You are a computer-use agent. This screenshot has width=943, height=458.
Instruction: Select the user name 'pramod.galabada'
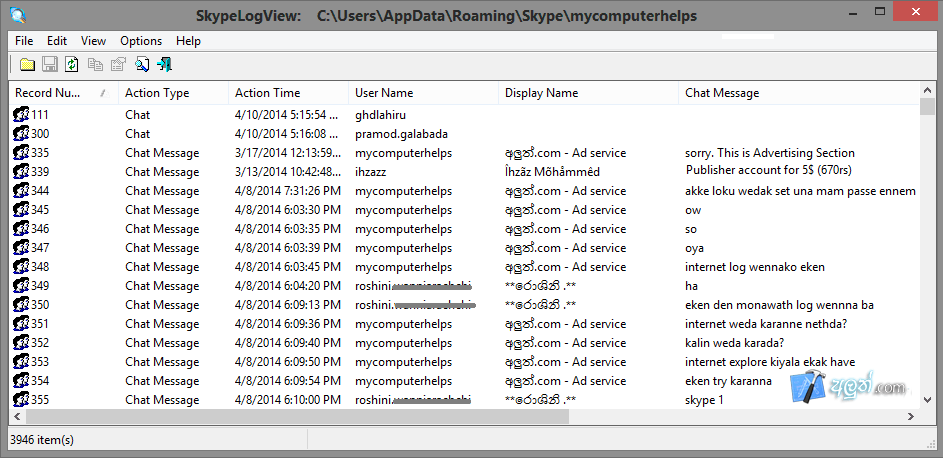point(401,133)
